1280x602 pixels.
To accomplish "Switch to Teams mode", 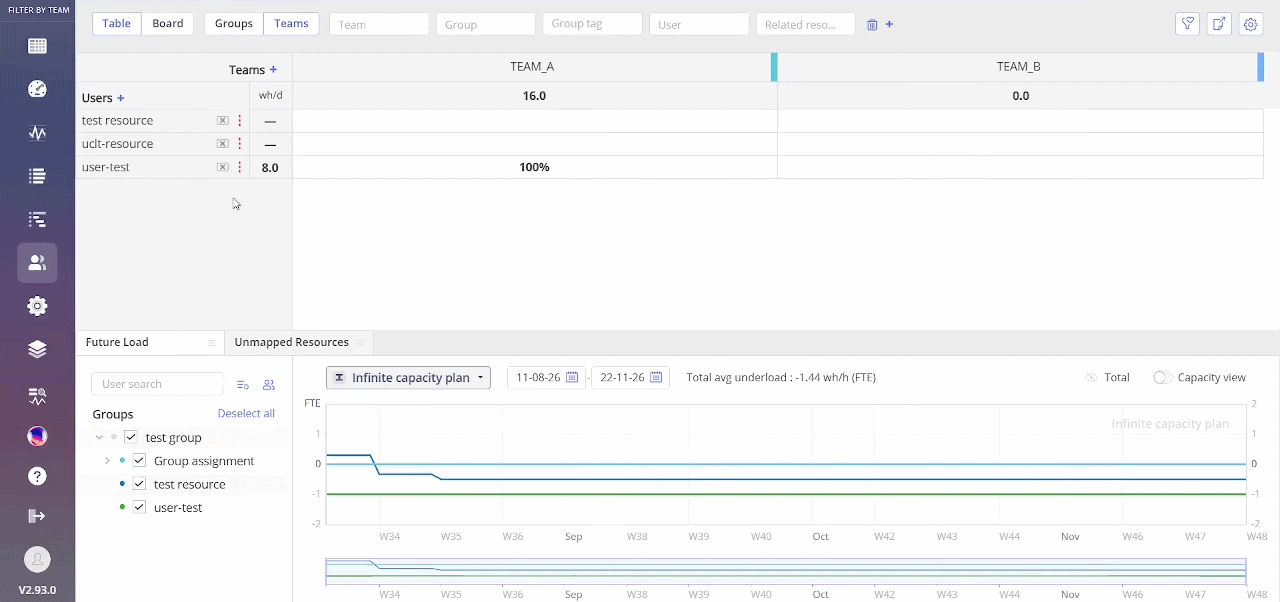I will pyautogui.click(x=291, y=24).
